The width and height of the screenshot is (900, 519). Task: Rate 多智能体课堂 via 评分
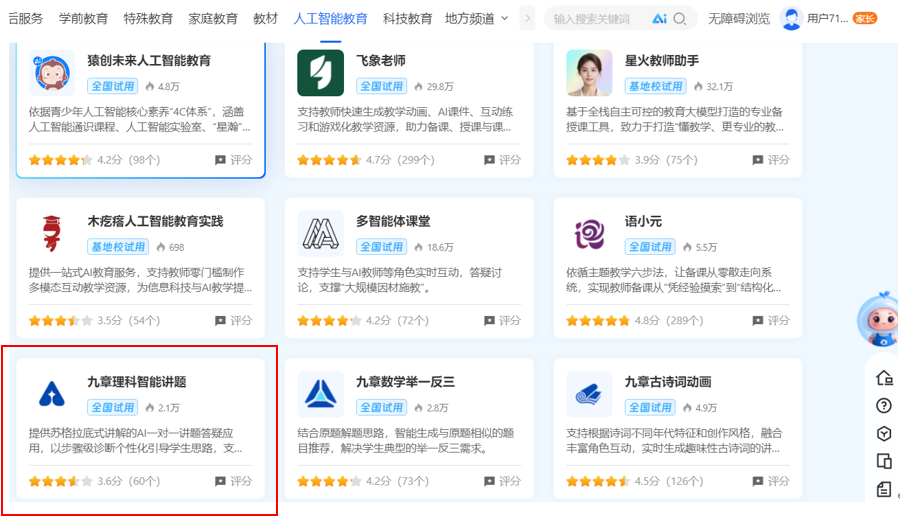click(x=502, y=320)
